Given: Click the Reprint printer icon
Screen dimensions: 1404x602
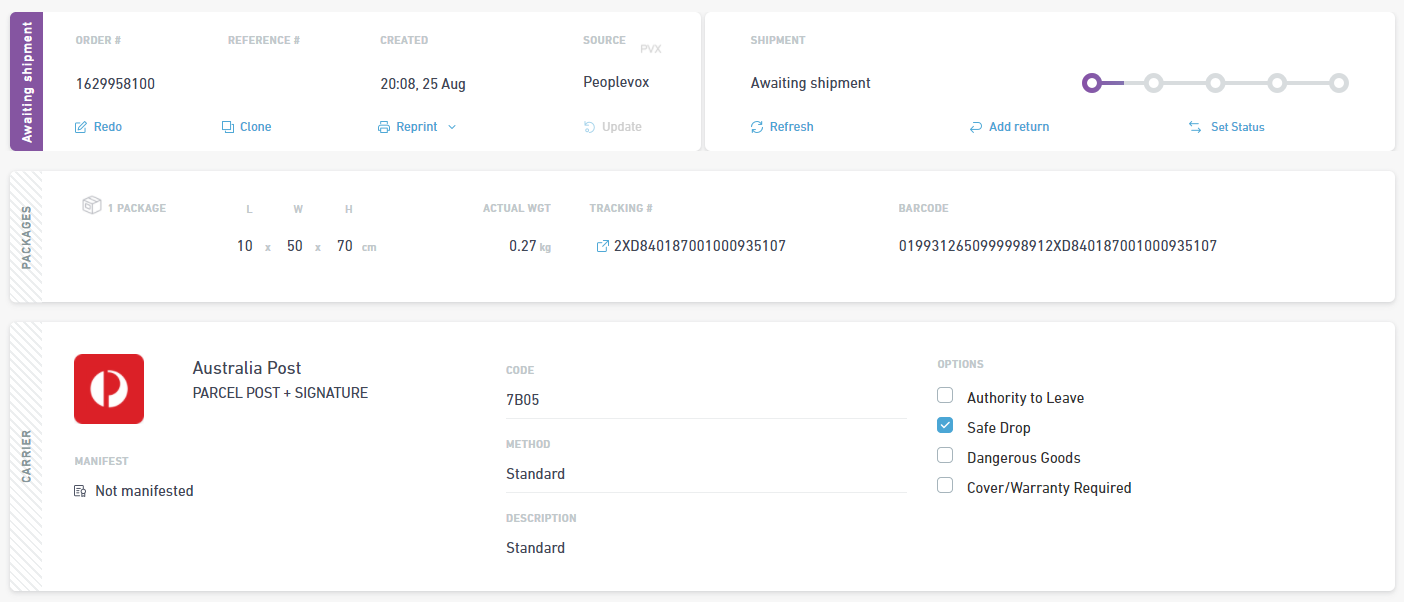Looking at the screenshot, I should click(384, 127).
